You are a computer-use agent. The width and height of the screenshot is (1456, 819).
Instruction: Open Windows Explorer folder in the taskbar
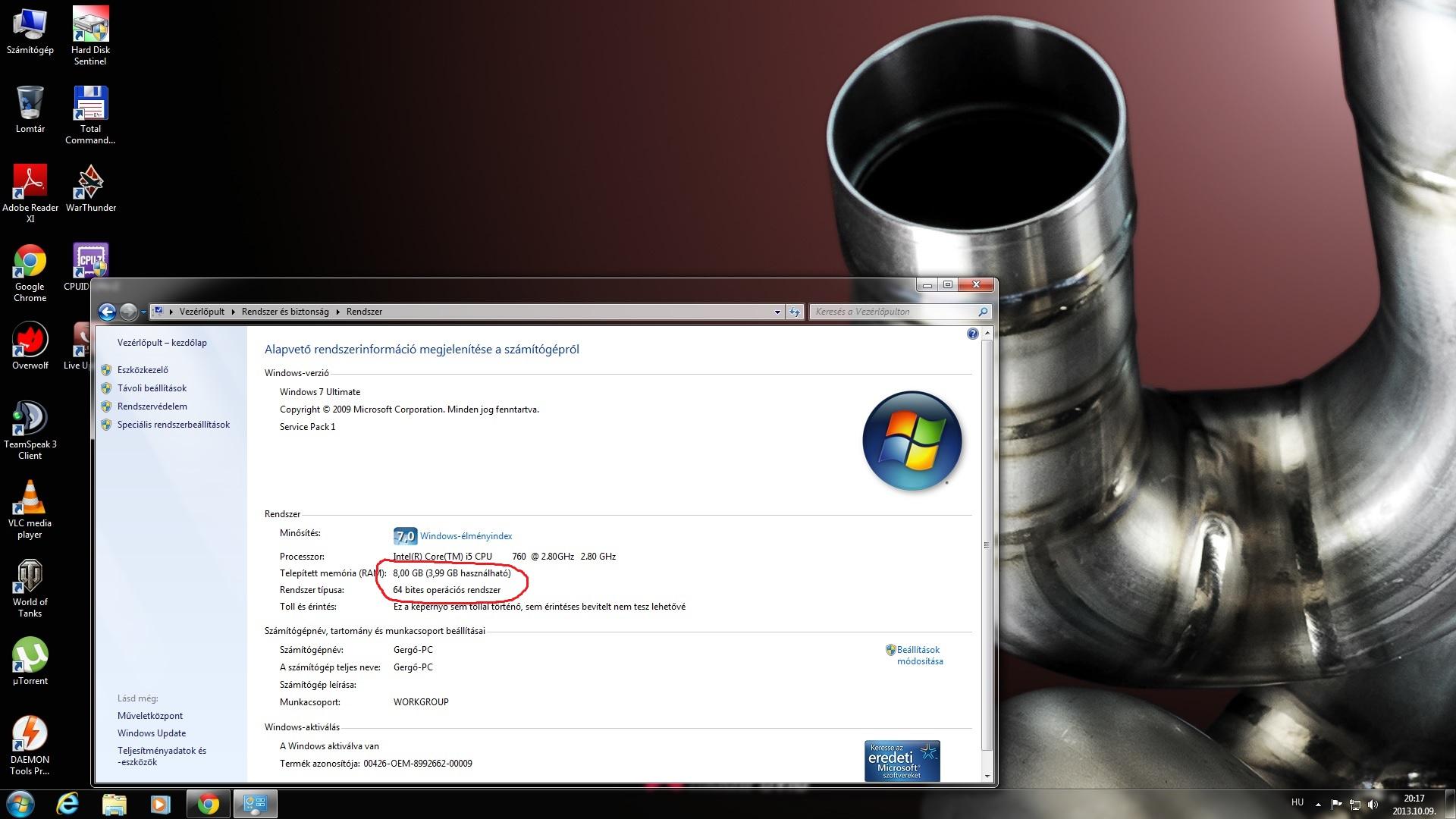pyautogui.click(x=114, y=804)
